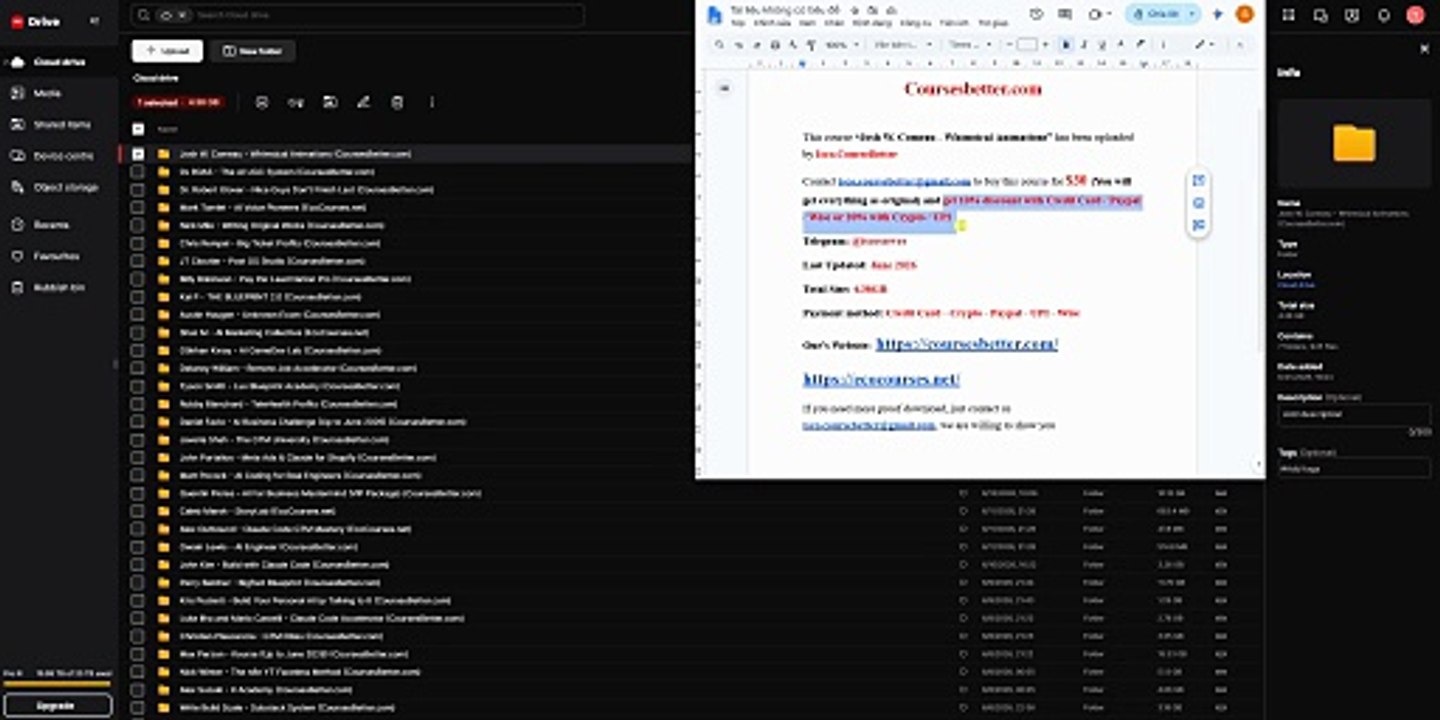The height and width of the screenshot is (720, 1440).
Task: Toggle the select-all checkbox in header
Action: click(x=138, y=129)
